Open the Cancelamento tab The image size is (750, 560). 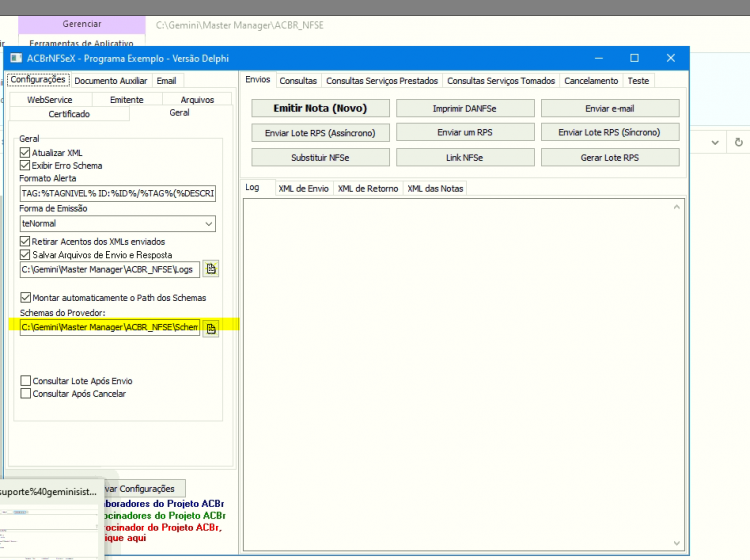pyautogui.click(x=591, y=81)
